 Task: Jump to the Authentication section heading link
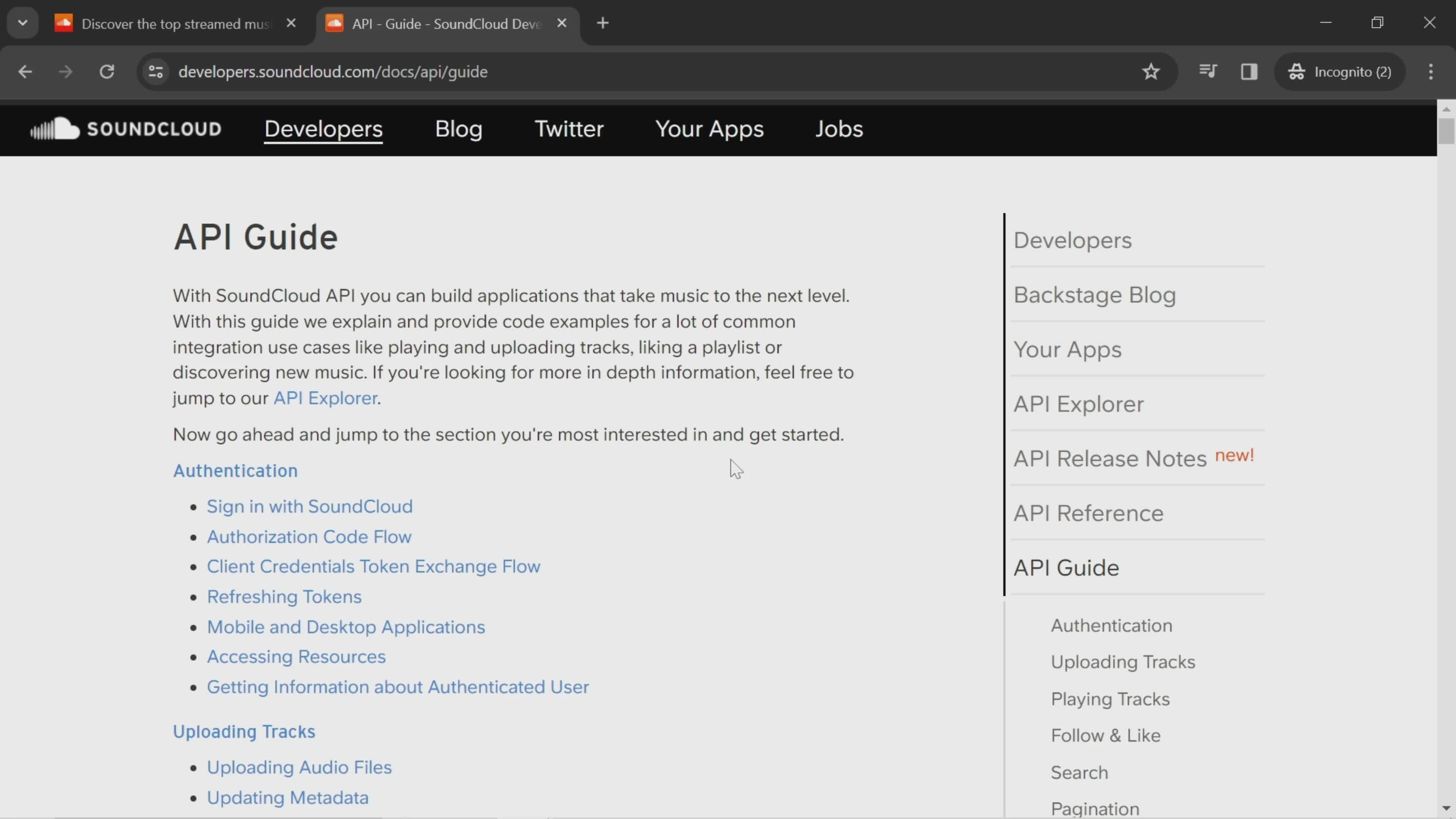coord(235,470)
